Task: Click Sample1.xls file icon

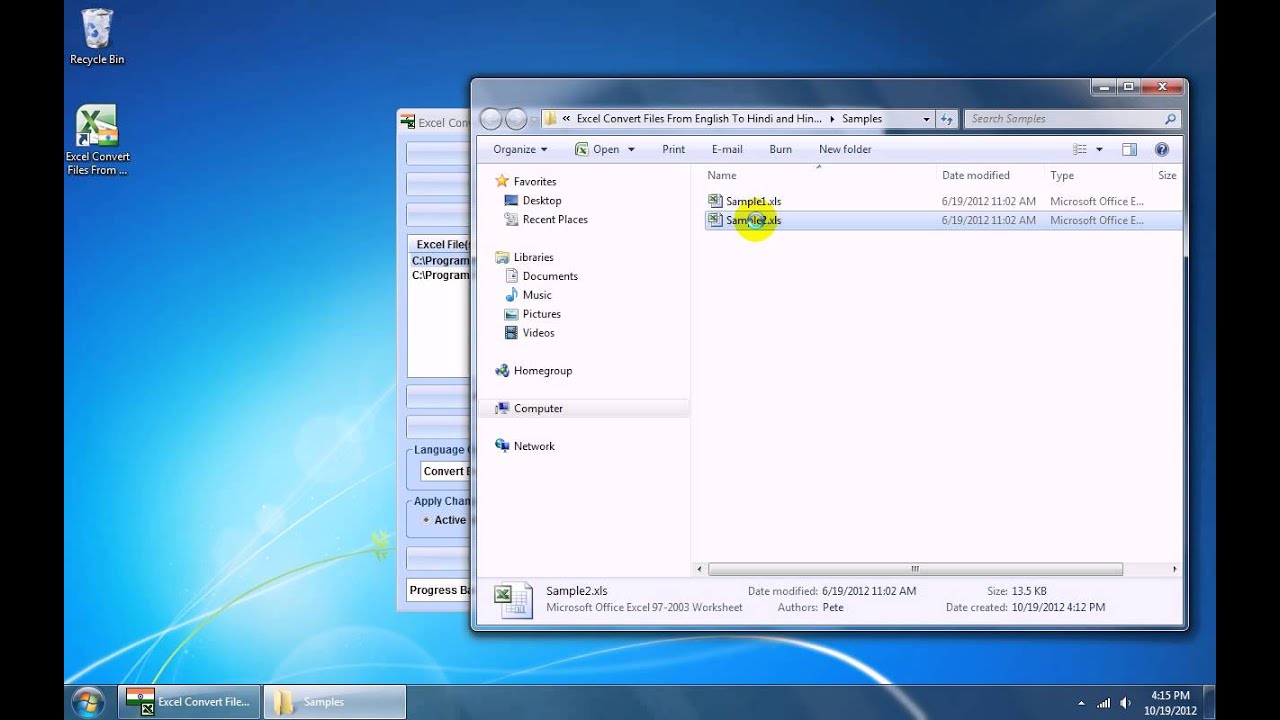Action: [x=715, y=201]
